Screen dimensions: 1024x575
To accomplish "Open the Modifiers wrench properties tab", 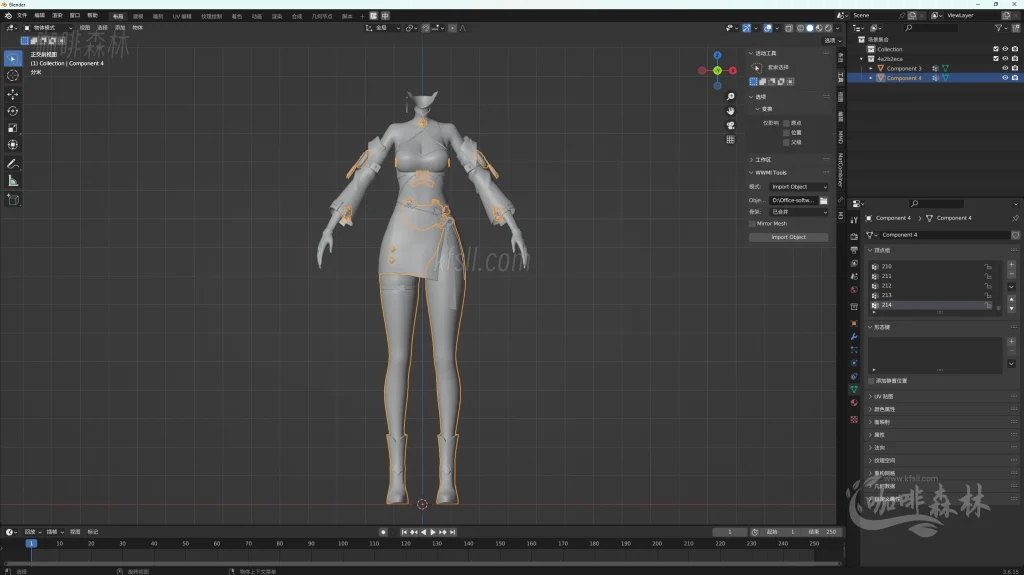I will coord(854,337).
